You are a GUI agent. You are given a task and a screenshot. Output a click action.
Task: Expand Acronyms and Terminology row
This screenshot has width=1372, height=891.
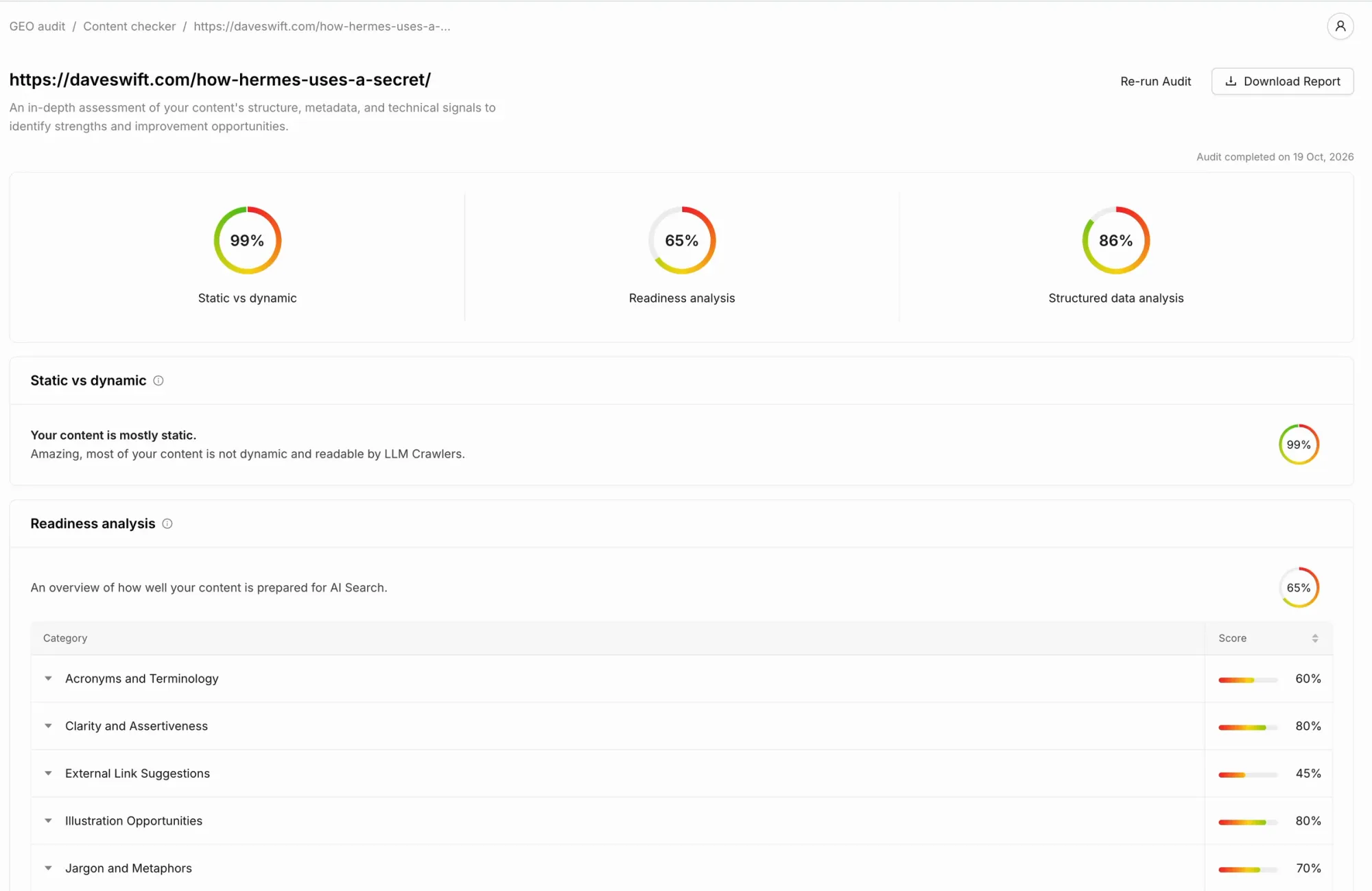click(x=48, y=678)
